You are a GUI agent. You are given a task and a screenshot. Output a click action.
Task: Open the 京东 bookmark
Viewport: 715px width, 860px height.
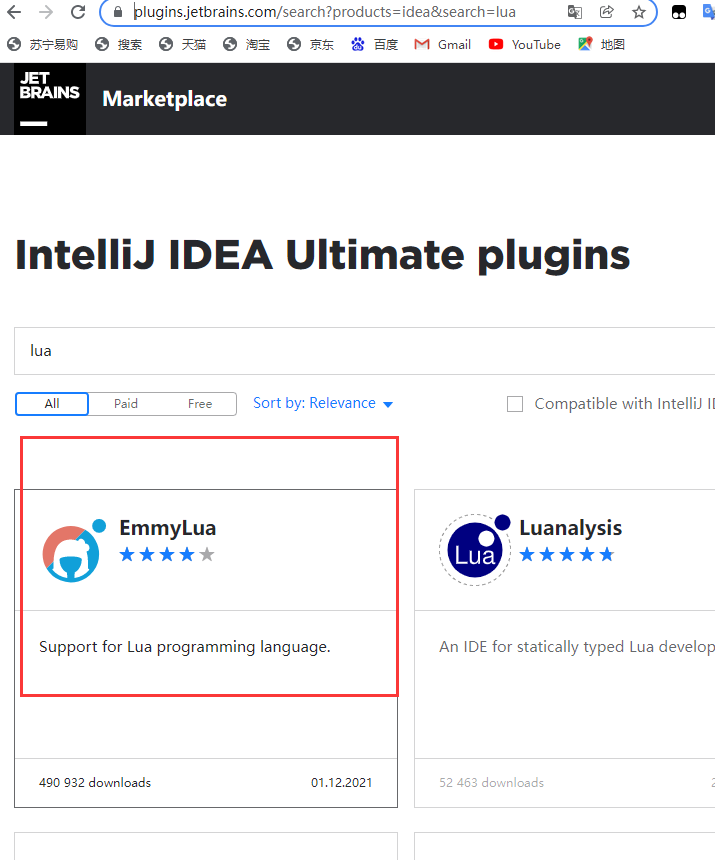[x=310, y=44]
